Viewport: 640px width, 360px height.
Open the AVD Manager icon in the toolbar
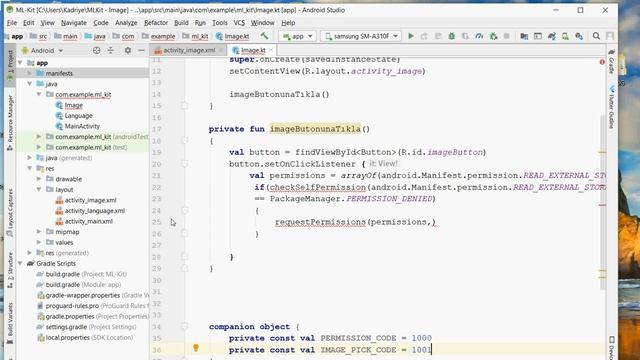point(565,36)
